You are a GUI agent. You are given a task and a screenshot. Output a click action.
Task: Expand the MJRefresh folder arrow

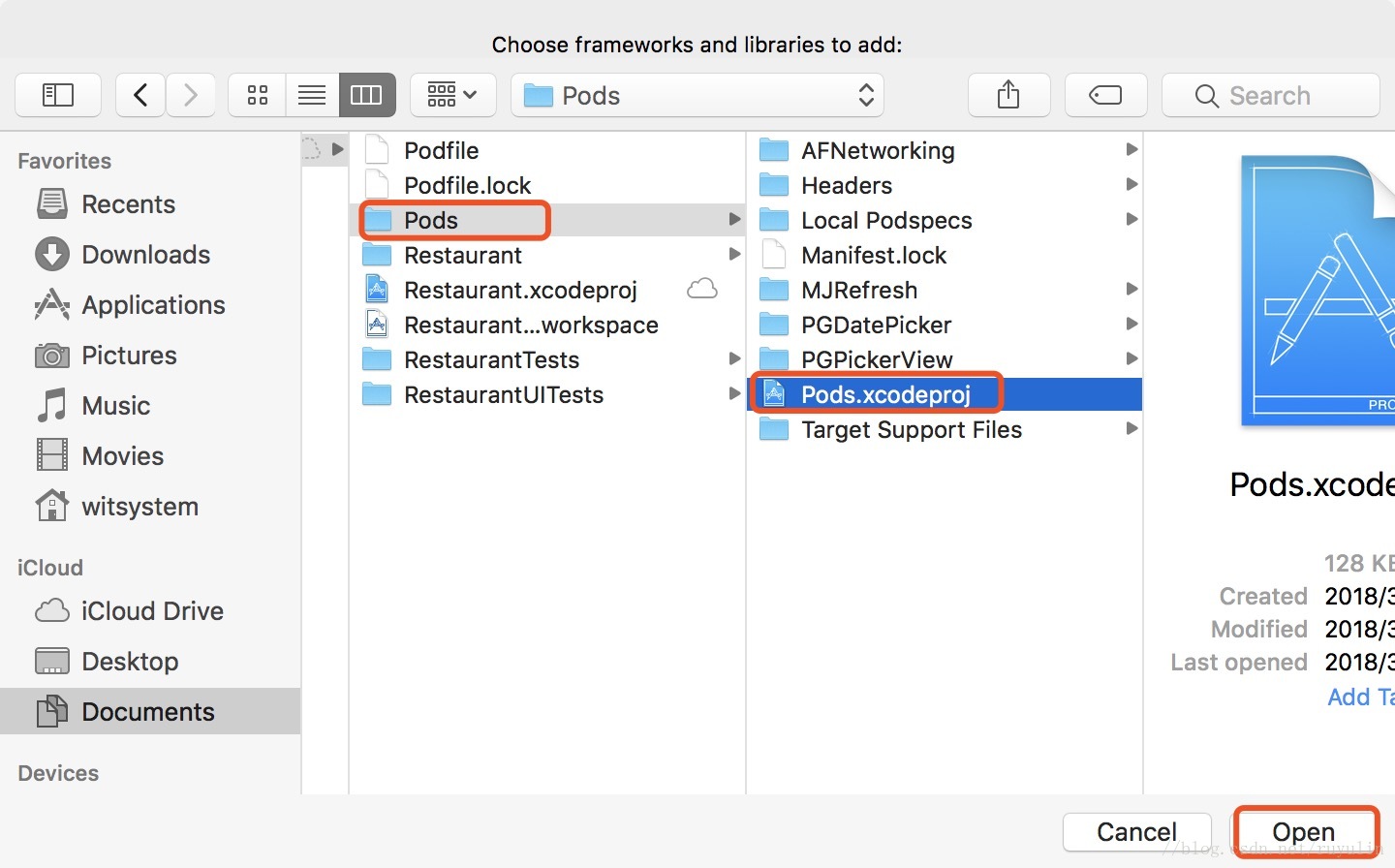coord(1131,289)
